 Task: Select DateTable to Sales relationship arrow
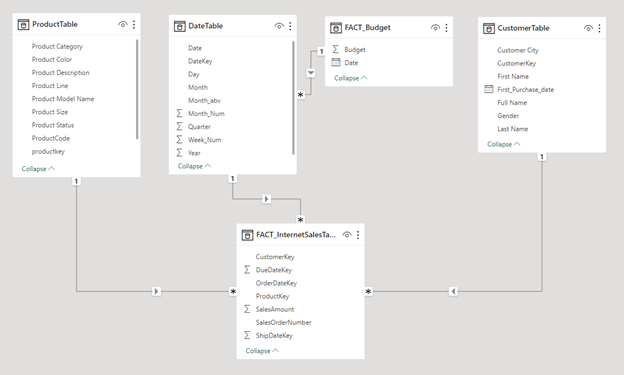click(x=266, y=199)
